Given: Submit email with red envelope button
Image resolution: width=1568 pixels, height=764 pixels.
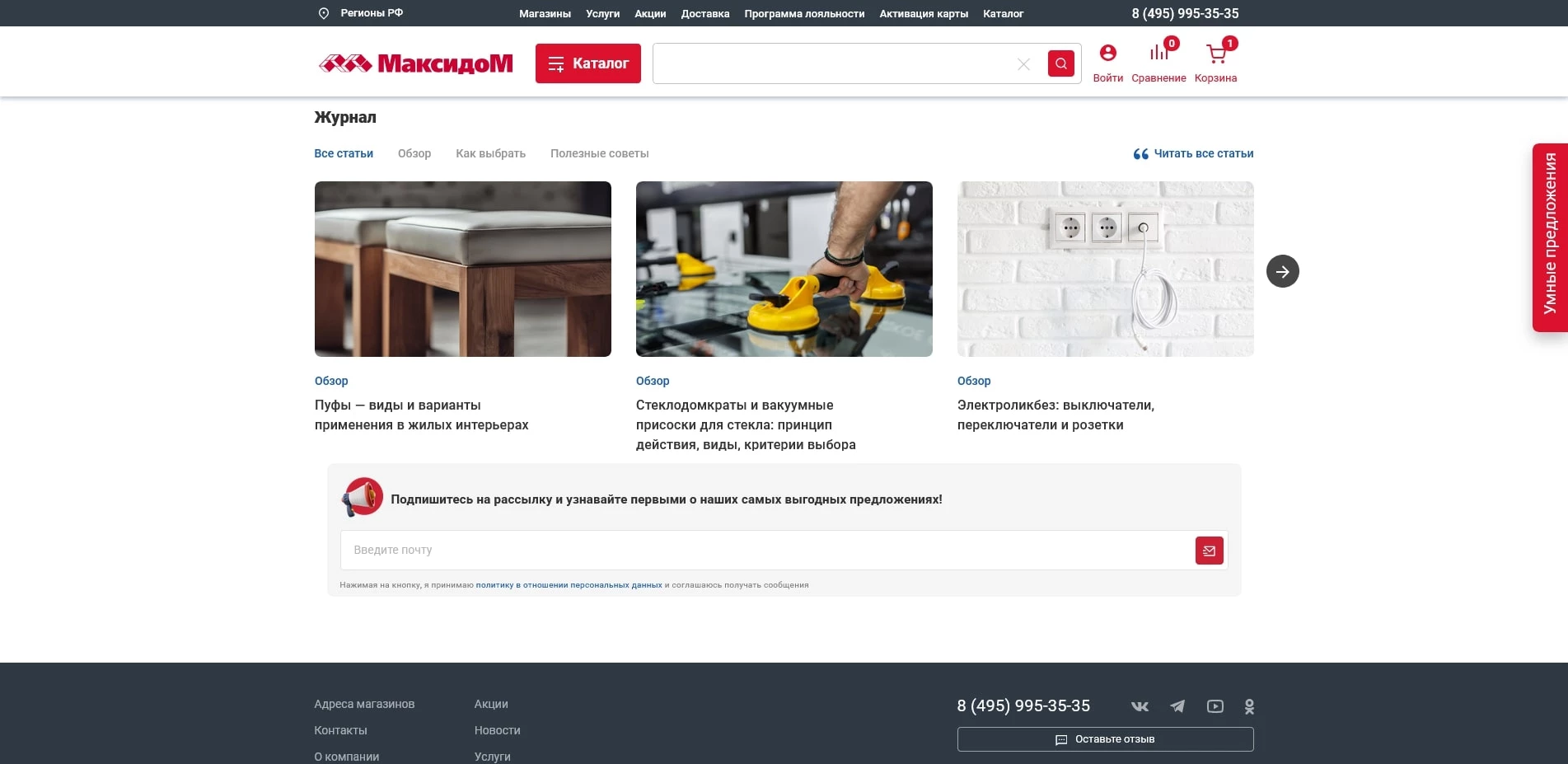Looking at the screenshot, I should click(1209, 551).
